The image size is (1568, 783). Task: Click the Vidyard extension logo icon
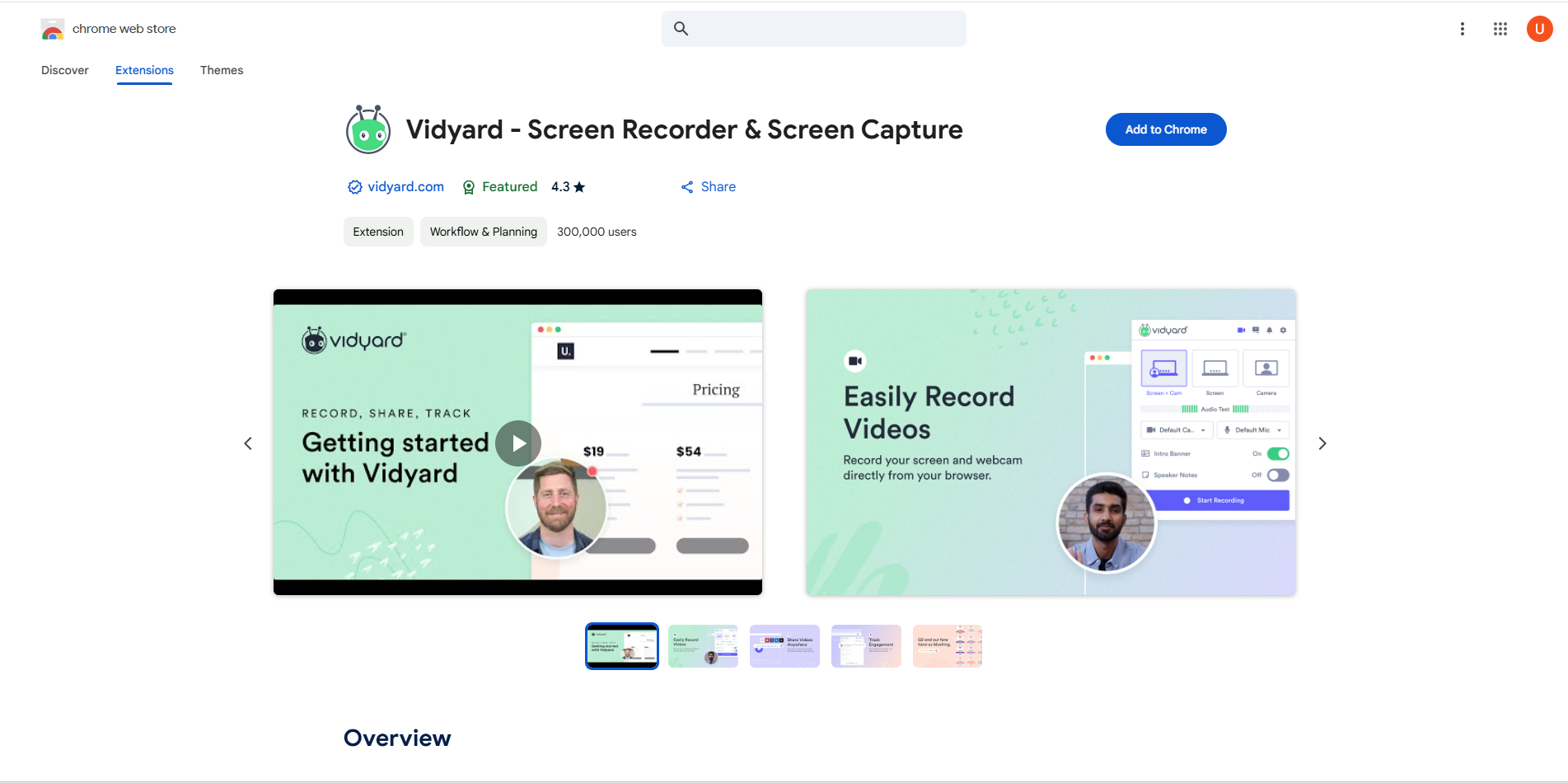pos(367,129)
